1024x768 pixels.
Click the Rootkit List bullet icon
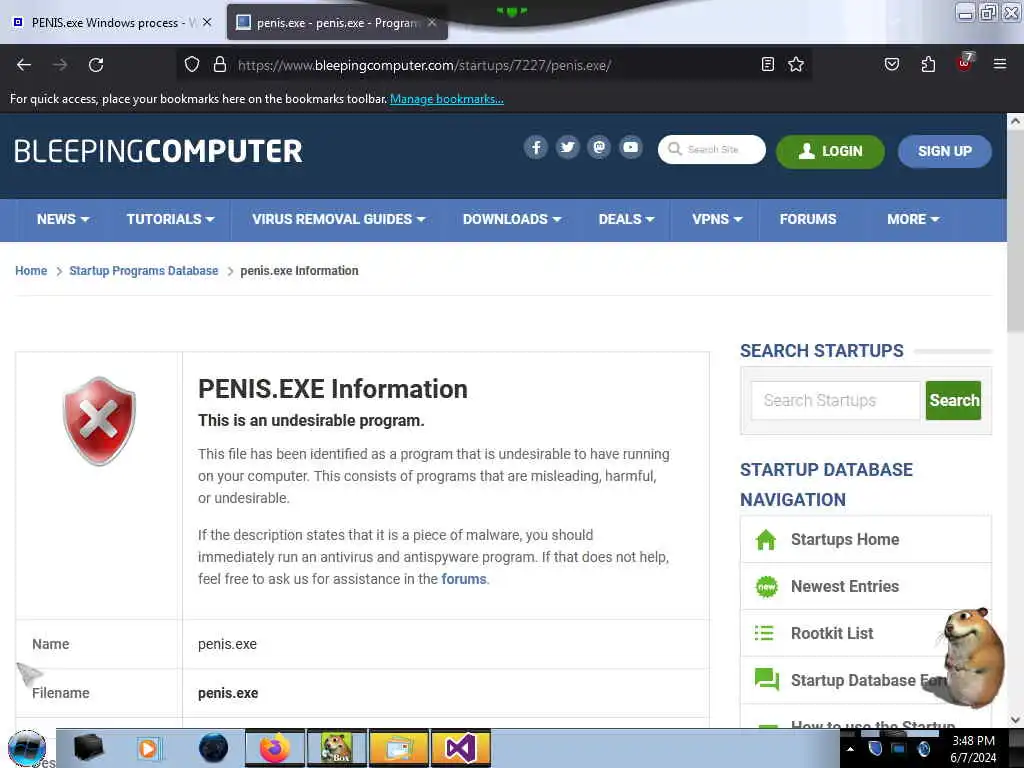point(764,633)
